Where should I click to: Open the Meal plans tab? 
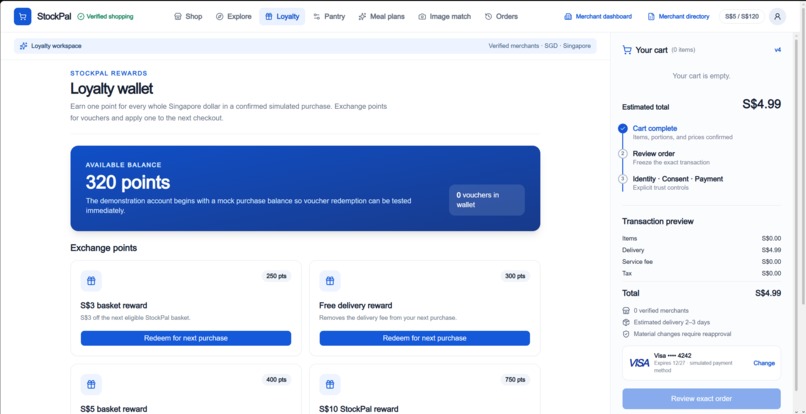pyautogui.click(x=381, y=16)
